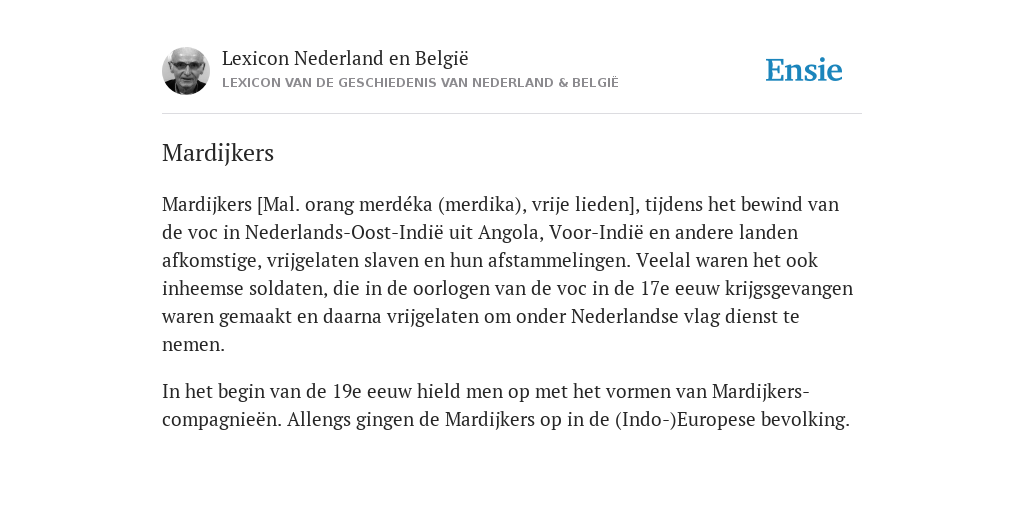Click the word "nemen." ending the first paragraph
1024x512 pixels.
(193, 345)
